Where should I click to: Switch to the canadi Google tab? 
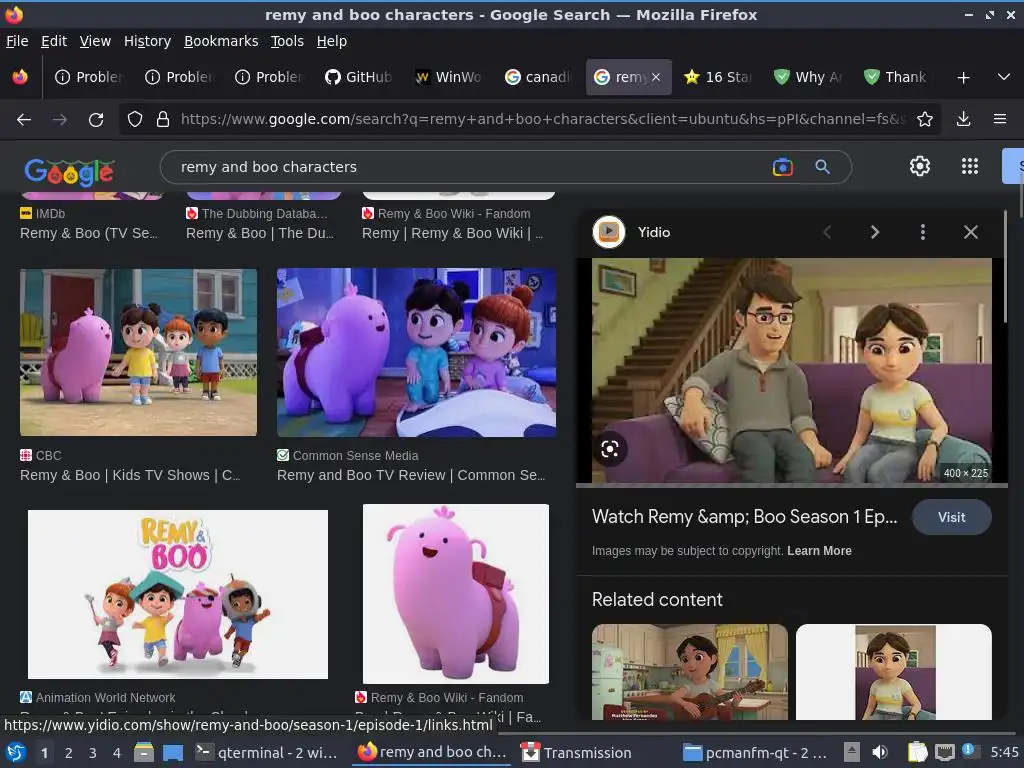[x=538, y=77]
